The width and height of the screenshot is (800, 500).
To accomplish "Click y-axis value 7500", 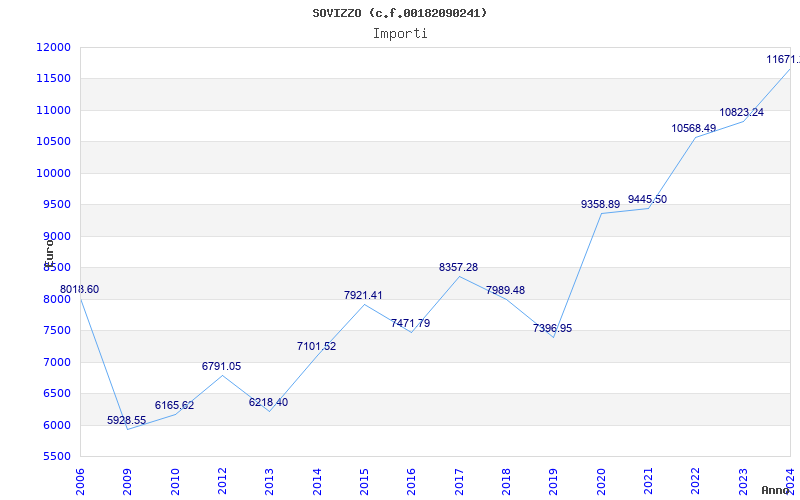I will [56, 331].
